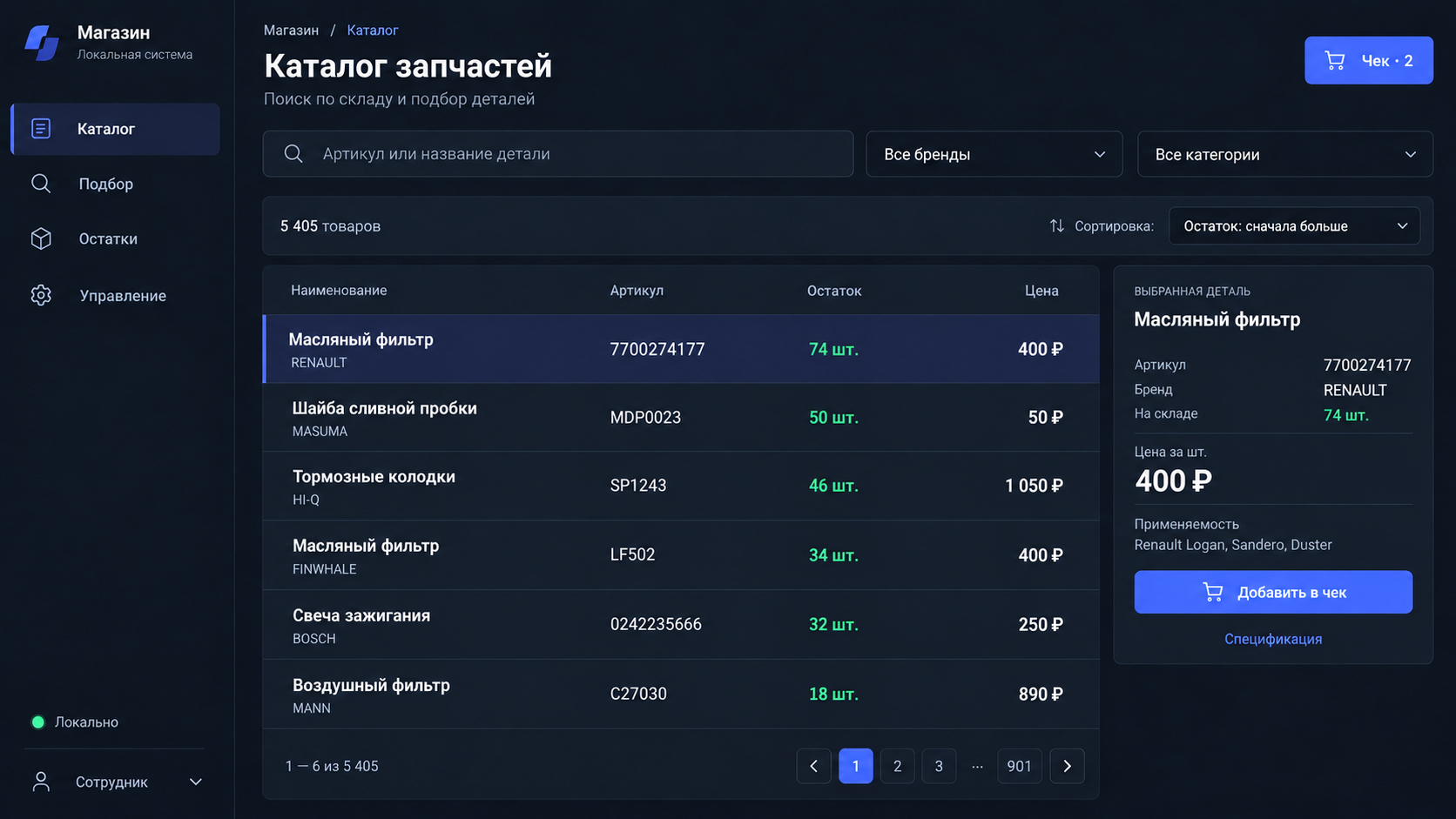This screenshot has height=819, width=1456.
Task: Open the Подбор section
Action: (x=115, y=184)
